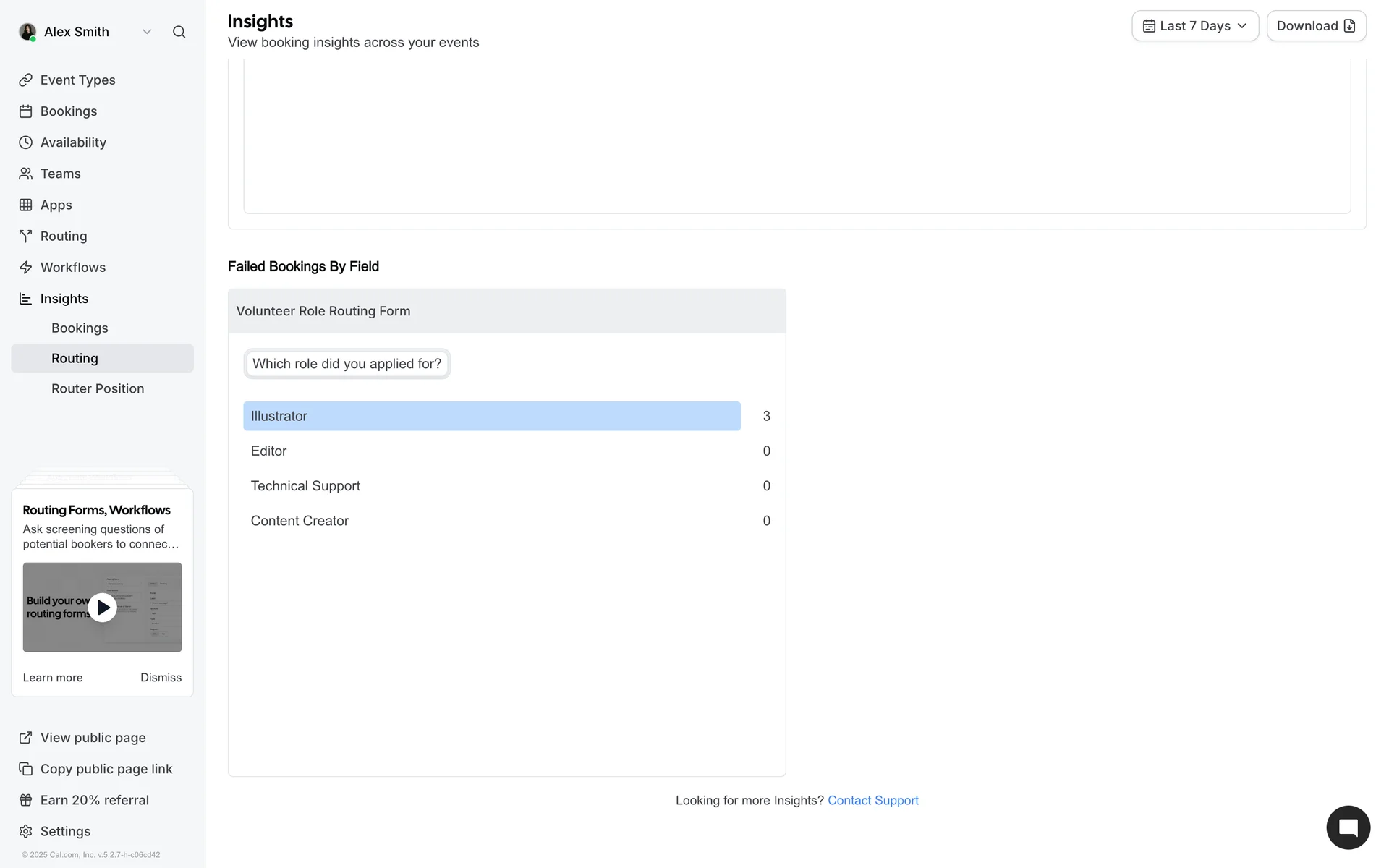Play the routing forms video
1389x868 pixels.
(103, 608)
